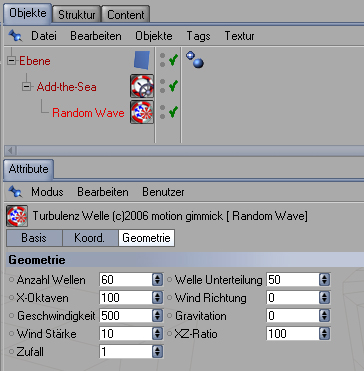Image resolution: width=364 pixels, height=371 pixels.
Task: Click Turbulenz Welle icon in the Attribute header
Action: (16, 216)
